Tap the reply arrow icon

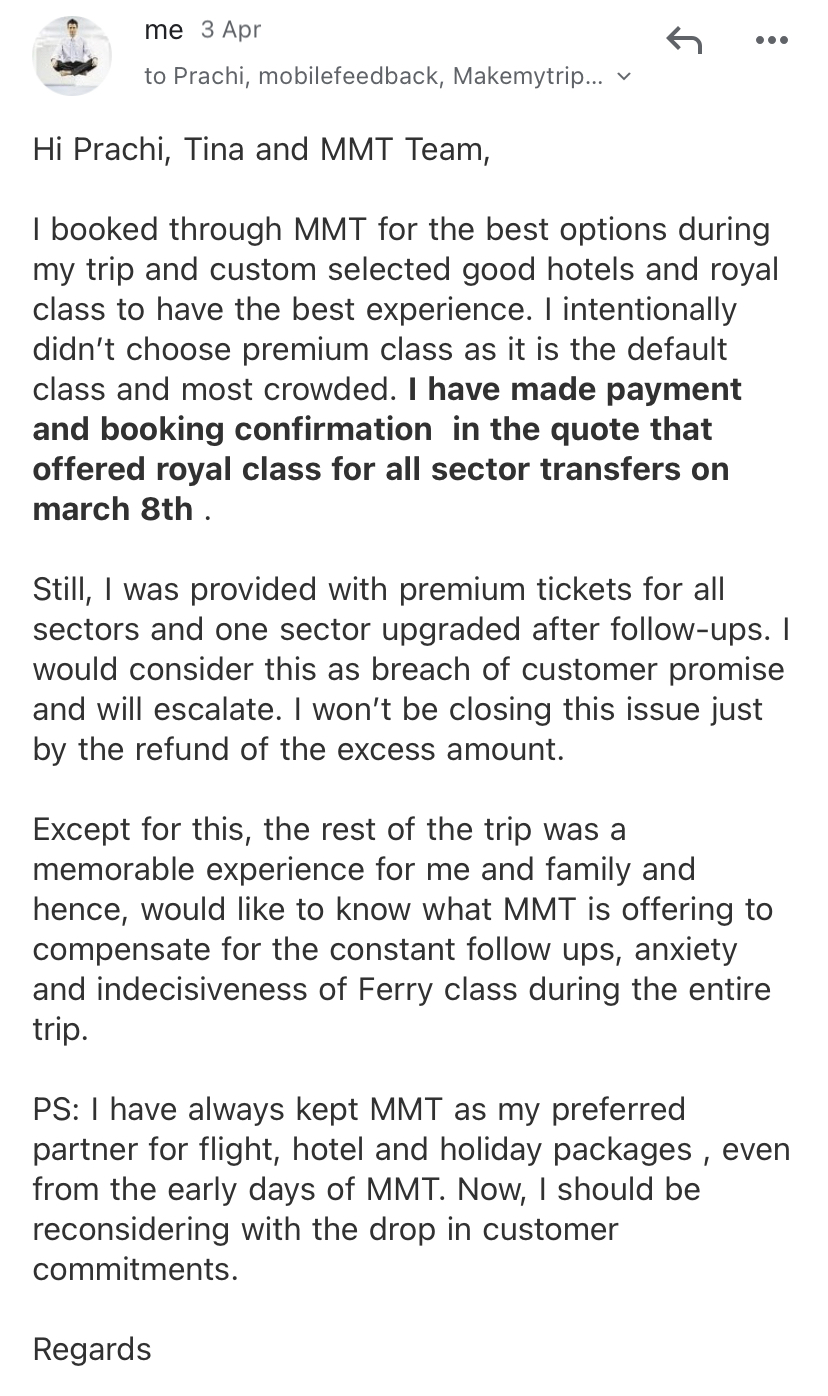(x=684, y=41)
